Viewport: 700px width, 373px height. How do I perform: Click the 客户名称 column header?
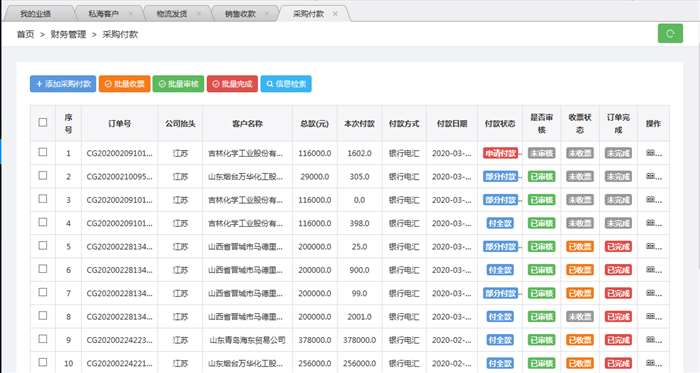click(x=247, y=124)
